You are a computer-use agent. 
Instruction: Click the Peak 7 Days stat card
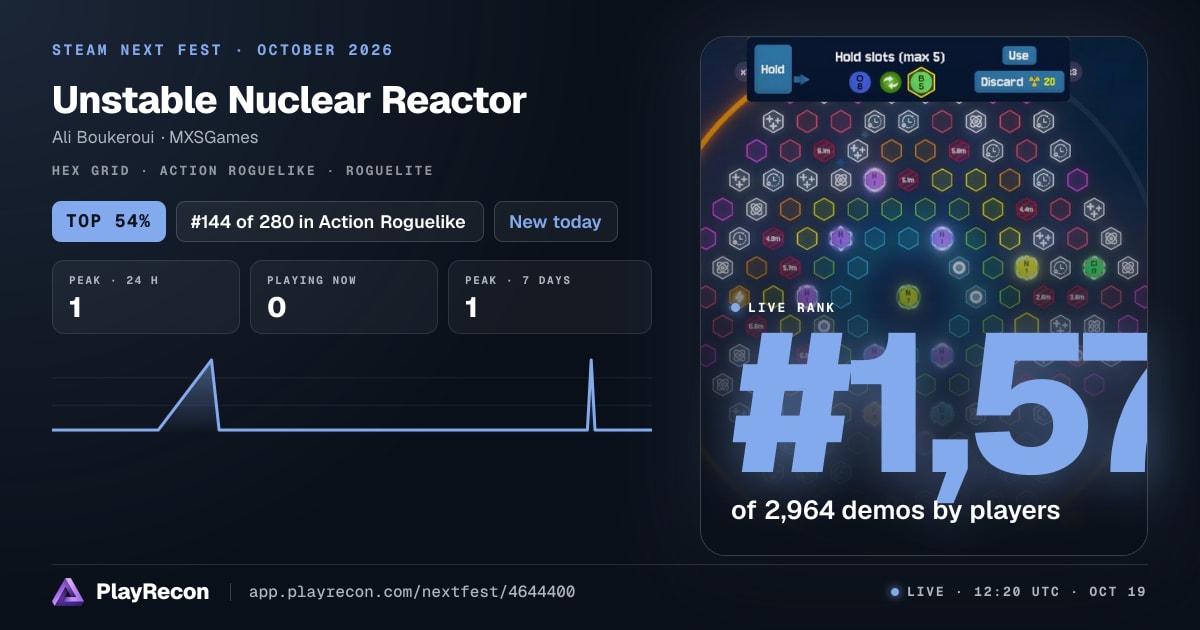click(x=550, y=297)
